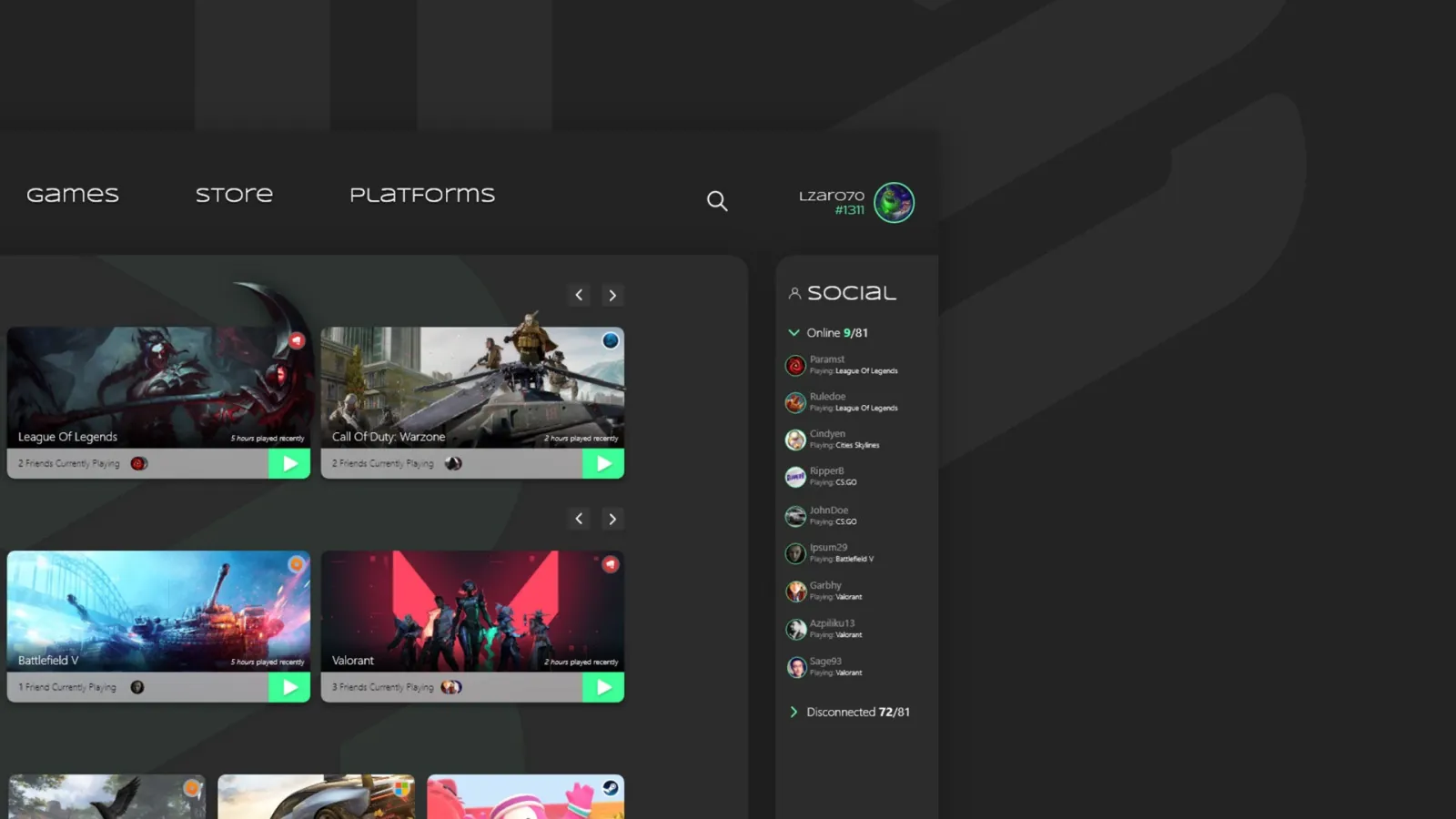Switch to the Store tab
1456x819 pixels.
point(234,195)
